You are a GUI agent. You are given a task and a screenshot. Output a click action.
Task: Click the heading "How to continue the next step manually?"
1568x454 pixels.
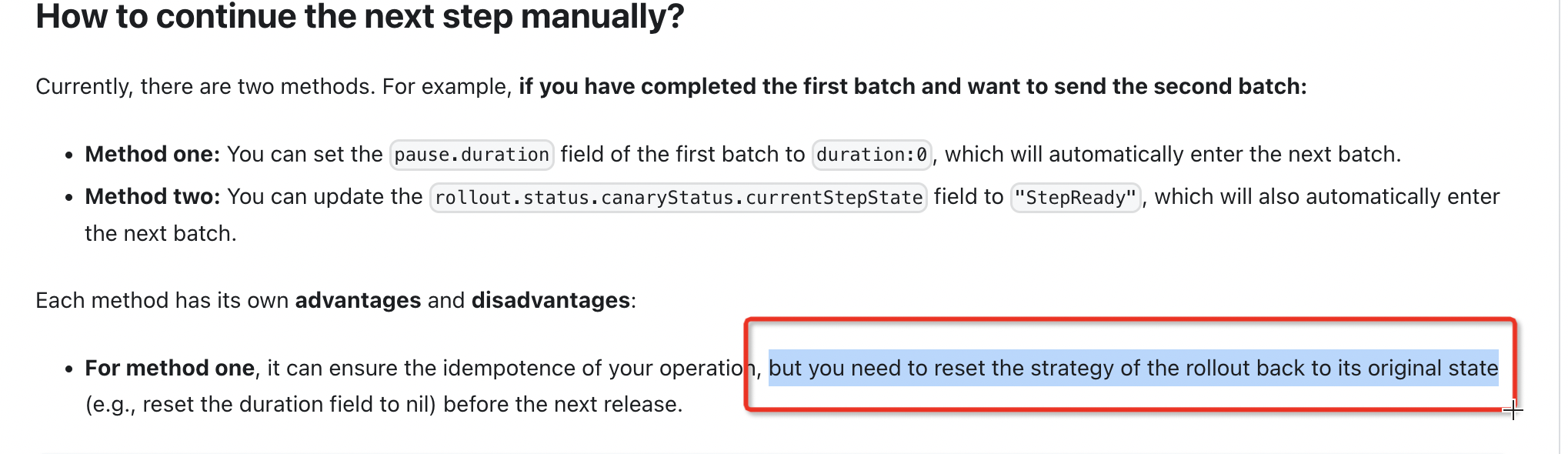pyautogui.click(x=359, y=17)
